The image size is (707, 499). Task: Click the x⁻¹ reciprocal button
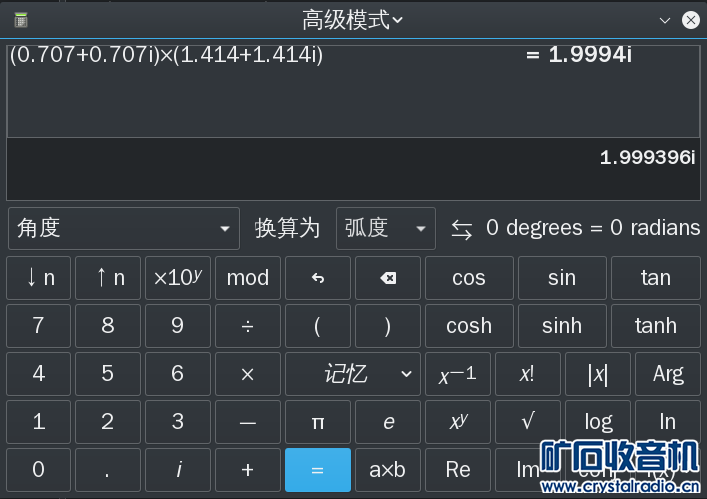tap(458, 374)
